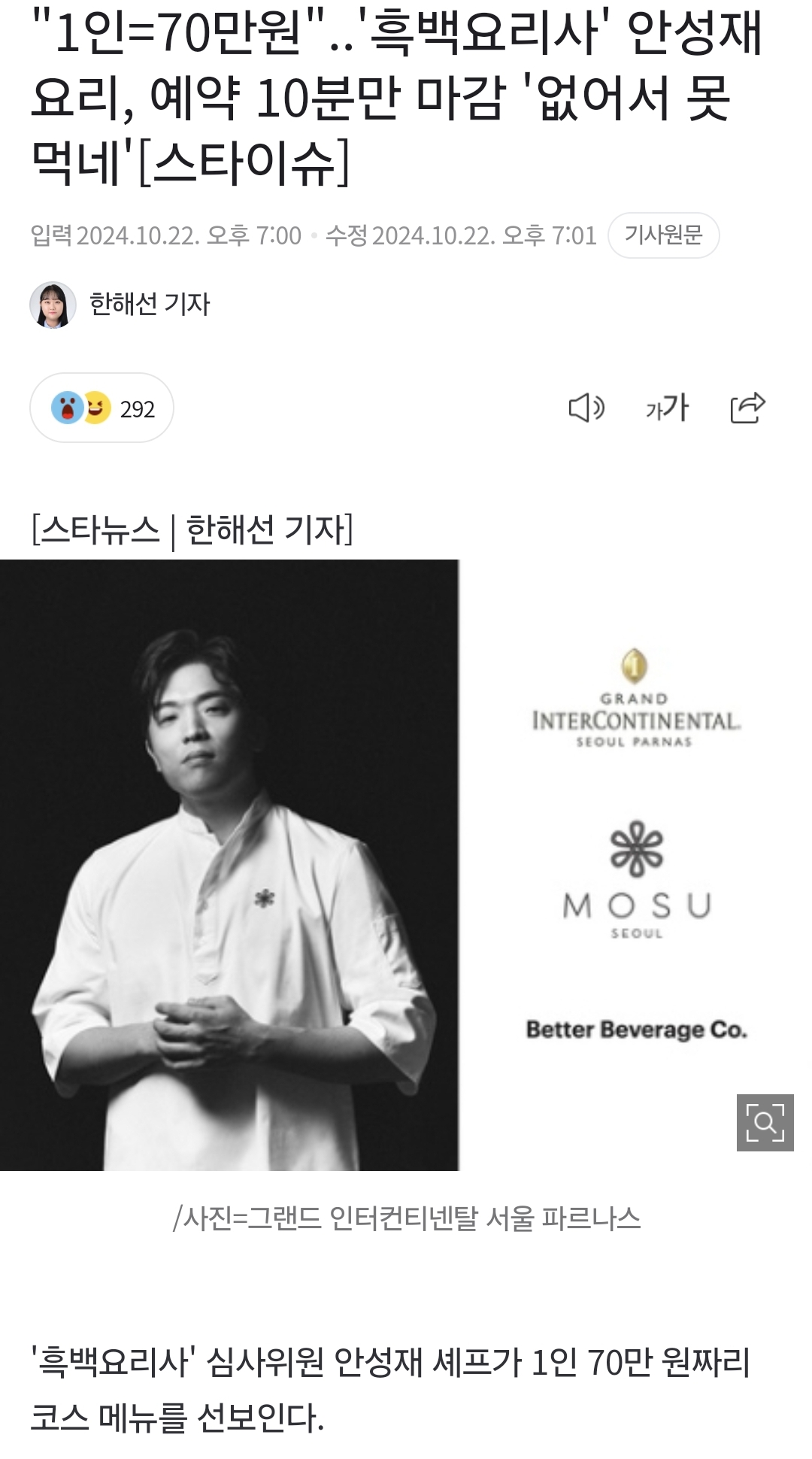Open the 기사원문 original article button
Viewport: 812px width, 1459px height.
tap(664, 235)
